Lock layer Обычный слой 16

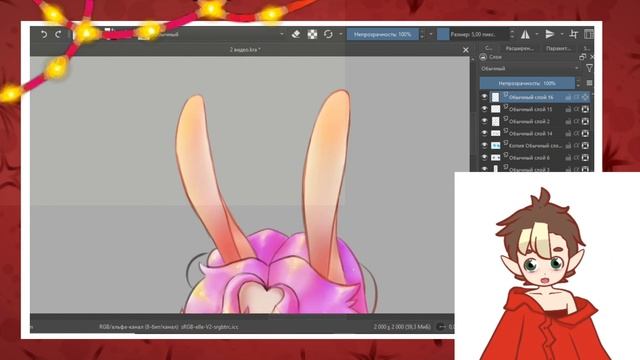[x=568, y=97]
